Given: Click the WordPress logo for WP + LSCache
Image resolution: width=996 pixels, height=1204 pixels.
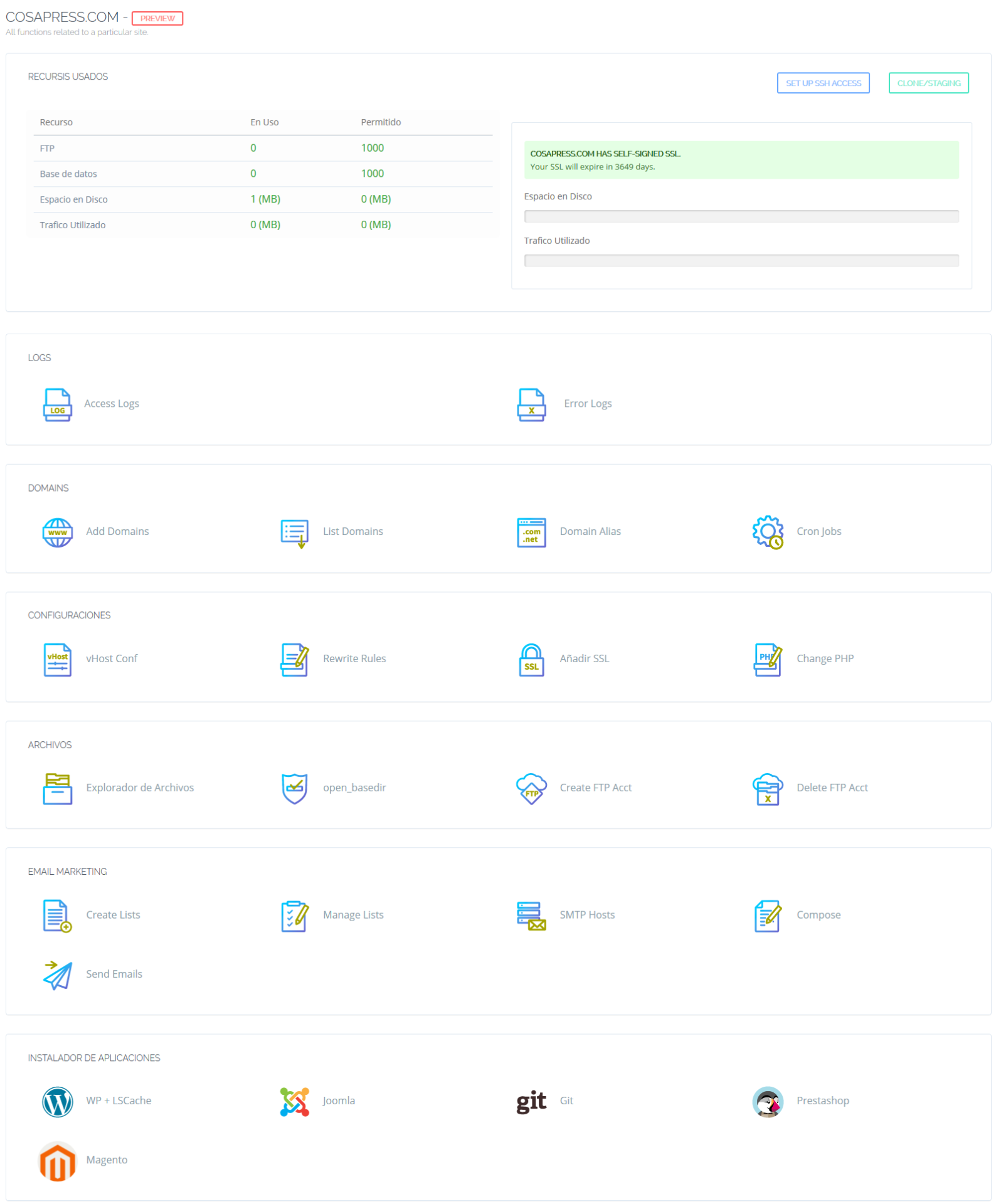Looking at the screenshot, I should [x=57, y=1102].
